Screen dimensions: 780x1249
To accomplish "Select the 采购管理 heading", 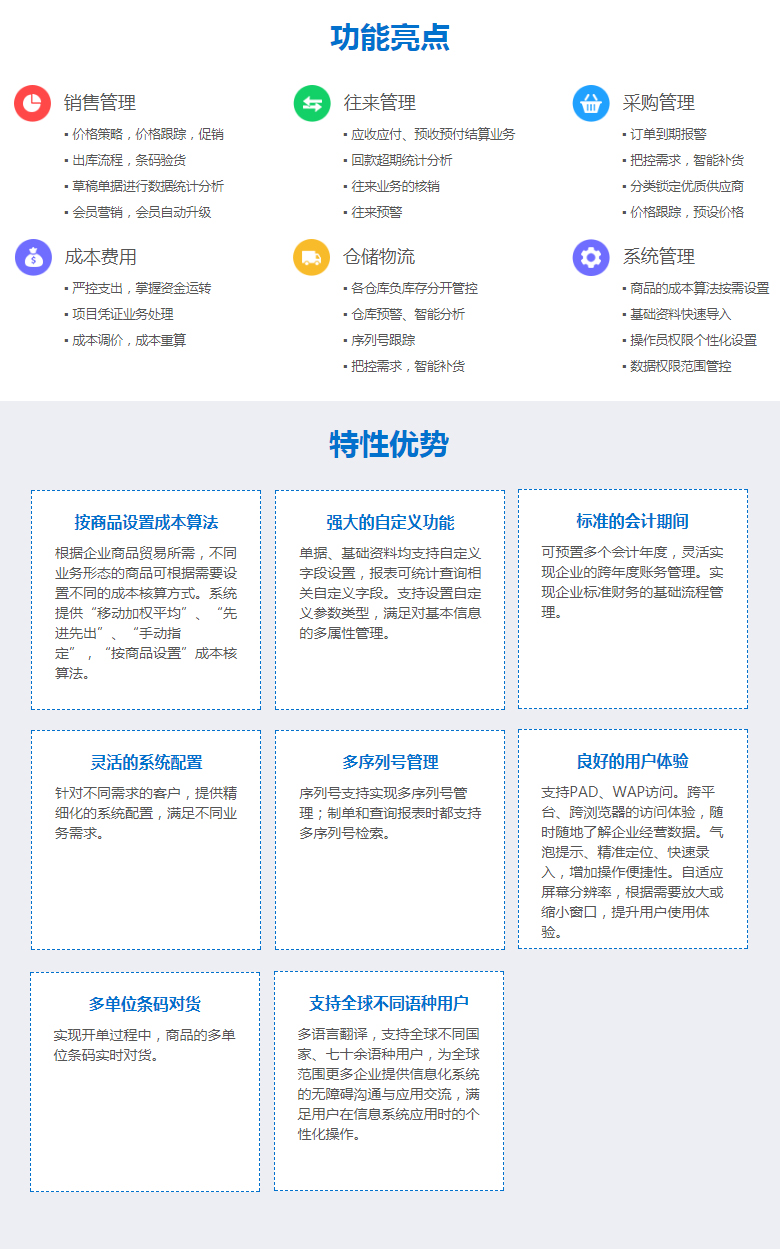I will click(x=659, y=103).
